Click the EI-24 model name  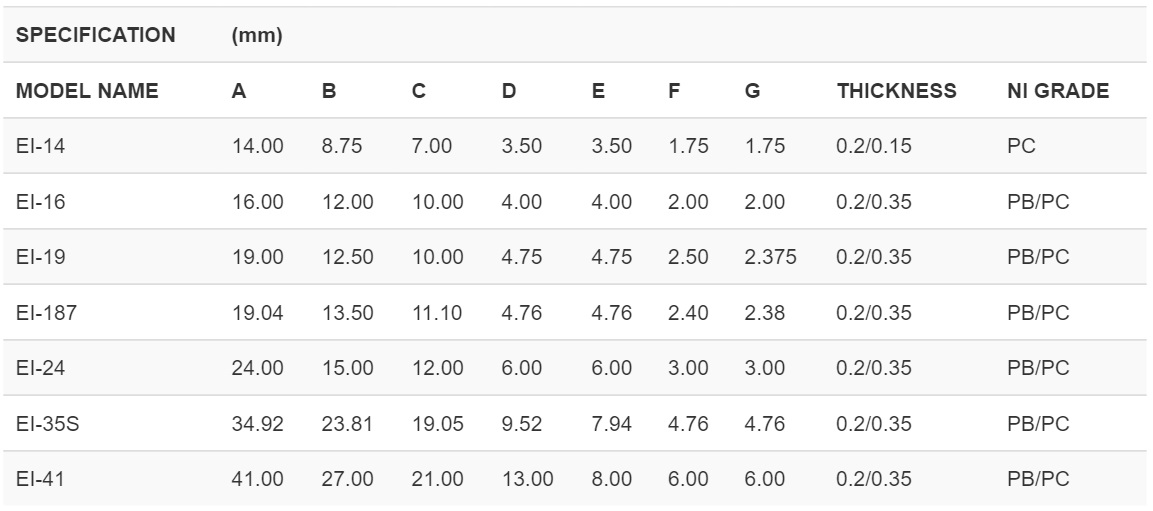[38, 368]
